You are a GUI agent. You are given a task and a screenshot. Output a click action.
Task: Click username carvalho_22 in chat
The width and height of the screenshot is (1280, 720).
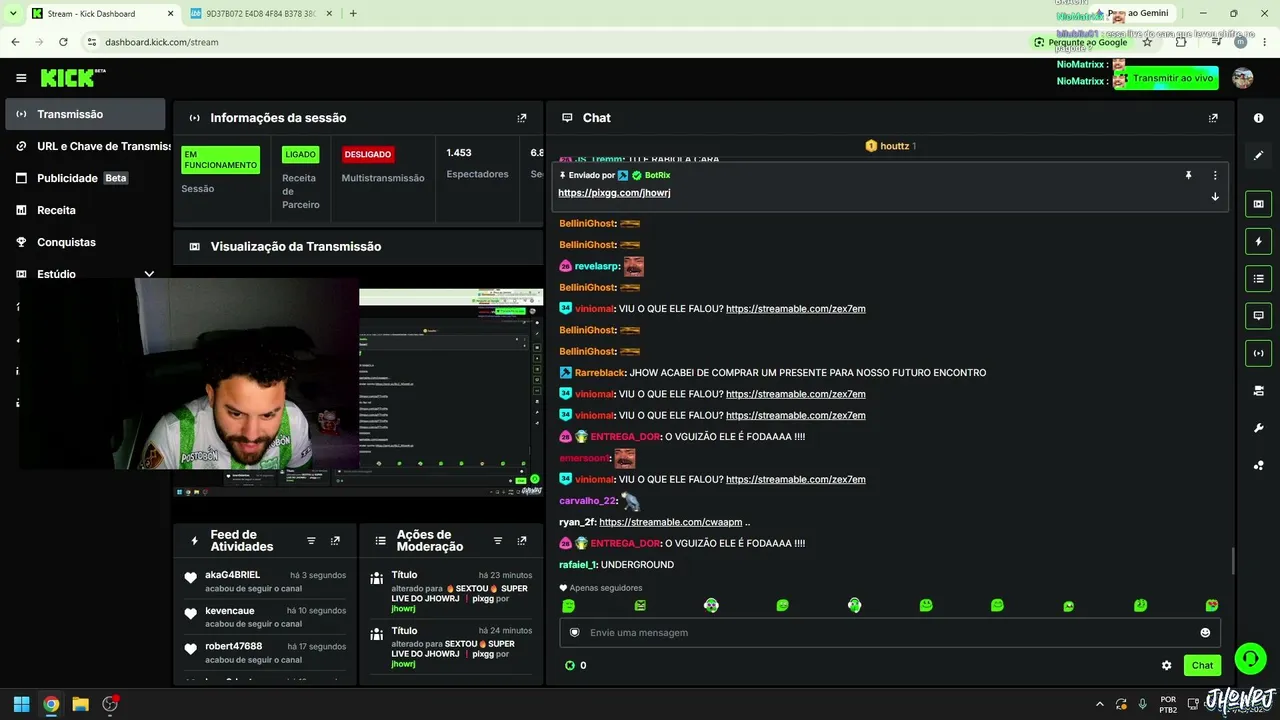(x=588, y=501)
